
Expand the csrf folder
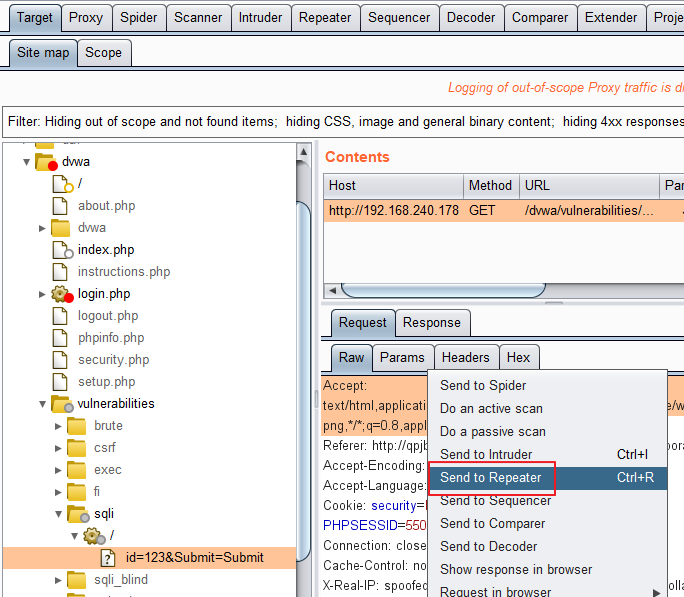tap(58, 448)
